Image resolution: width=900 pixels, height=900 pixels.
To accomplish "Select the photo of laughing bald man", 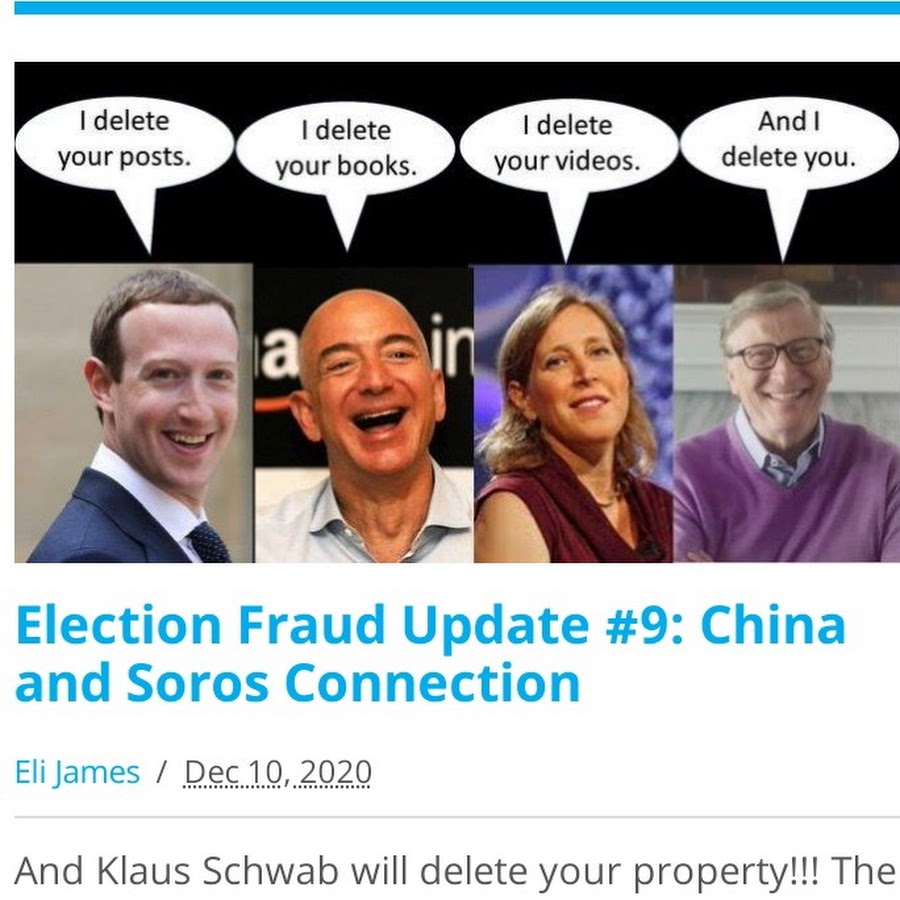I will pos(364,414).
